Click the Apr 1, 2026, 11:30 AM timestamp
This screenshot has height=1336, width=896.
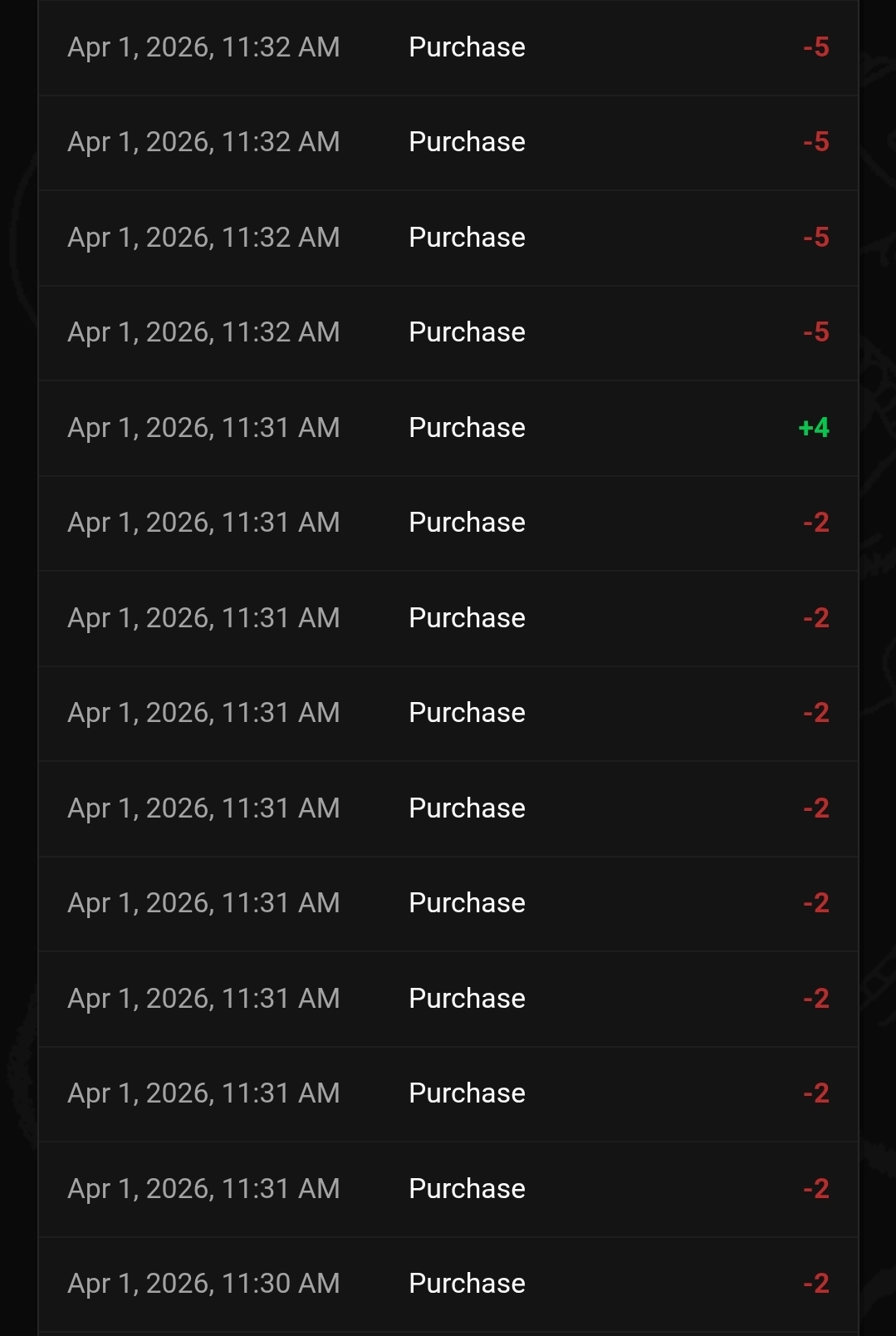coord(203,1284)
